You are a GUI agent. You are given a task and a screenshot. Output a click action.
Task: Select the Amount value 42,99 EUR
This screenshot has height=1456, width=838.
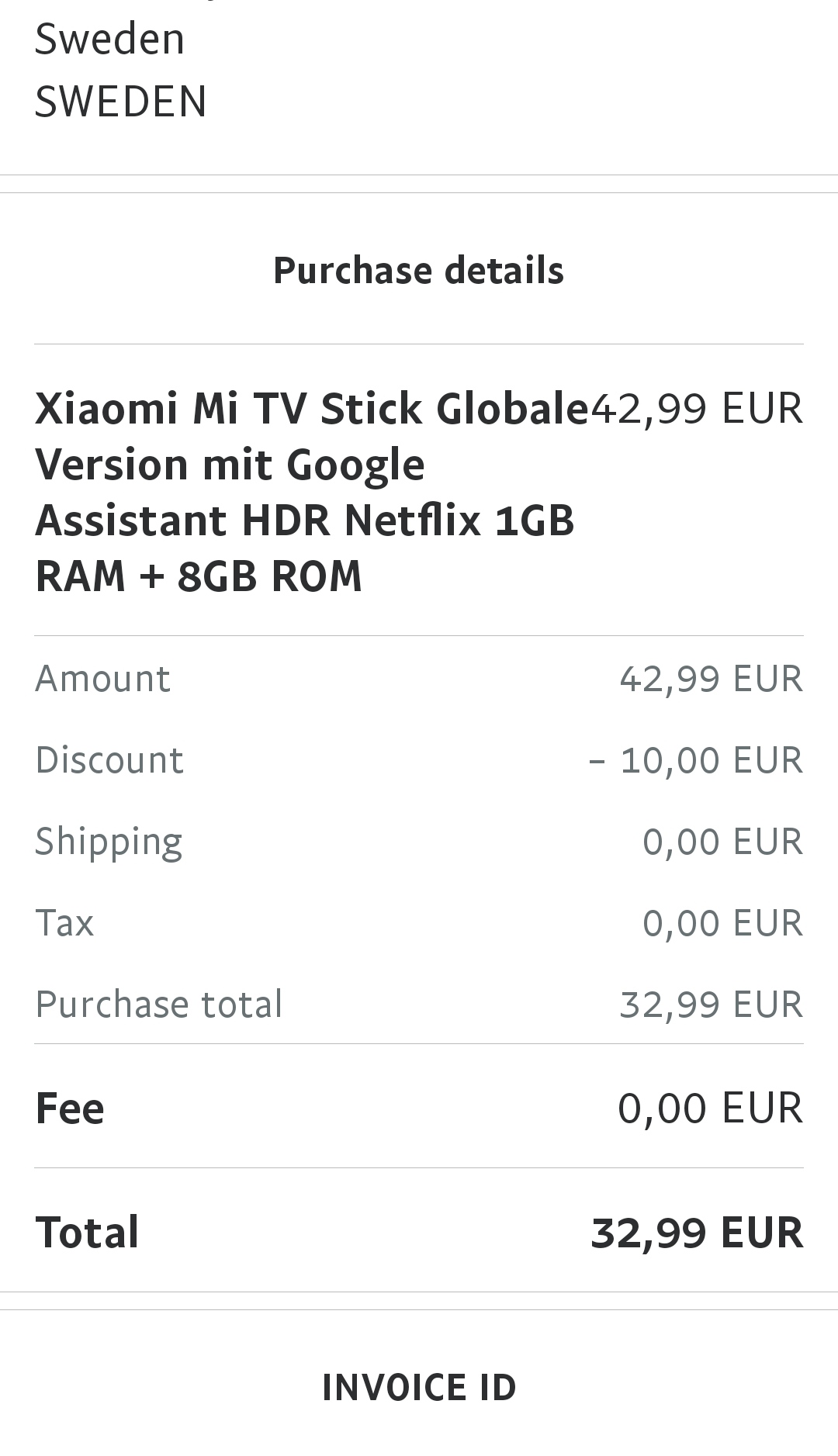(x=711, y=679)
